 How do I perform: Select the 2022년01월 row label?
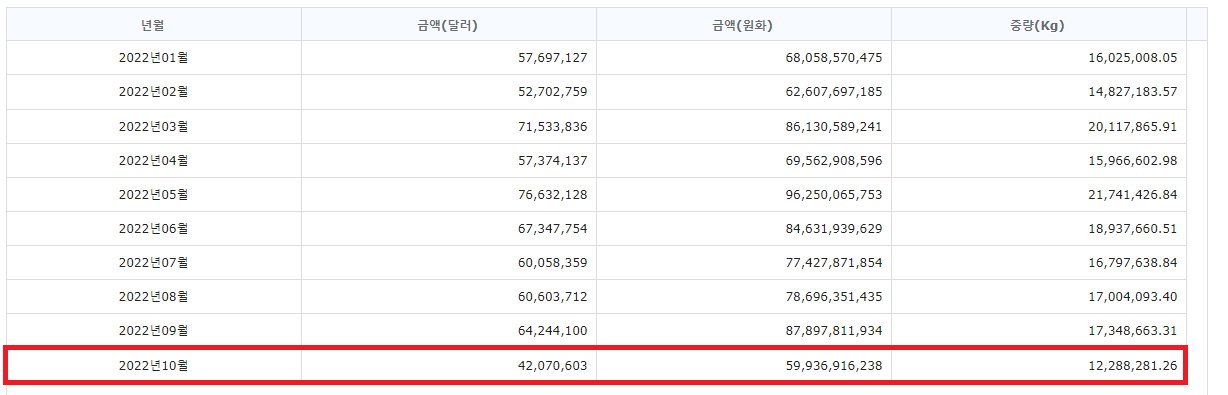coord(153,58)
